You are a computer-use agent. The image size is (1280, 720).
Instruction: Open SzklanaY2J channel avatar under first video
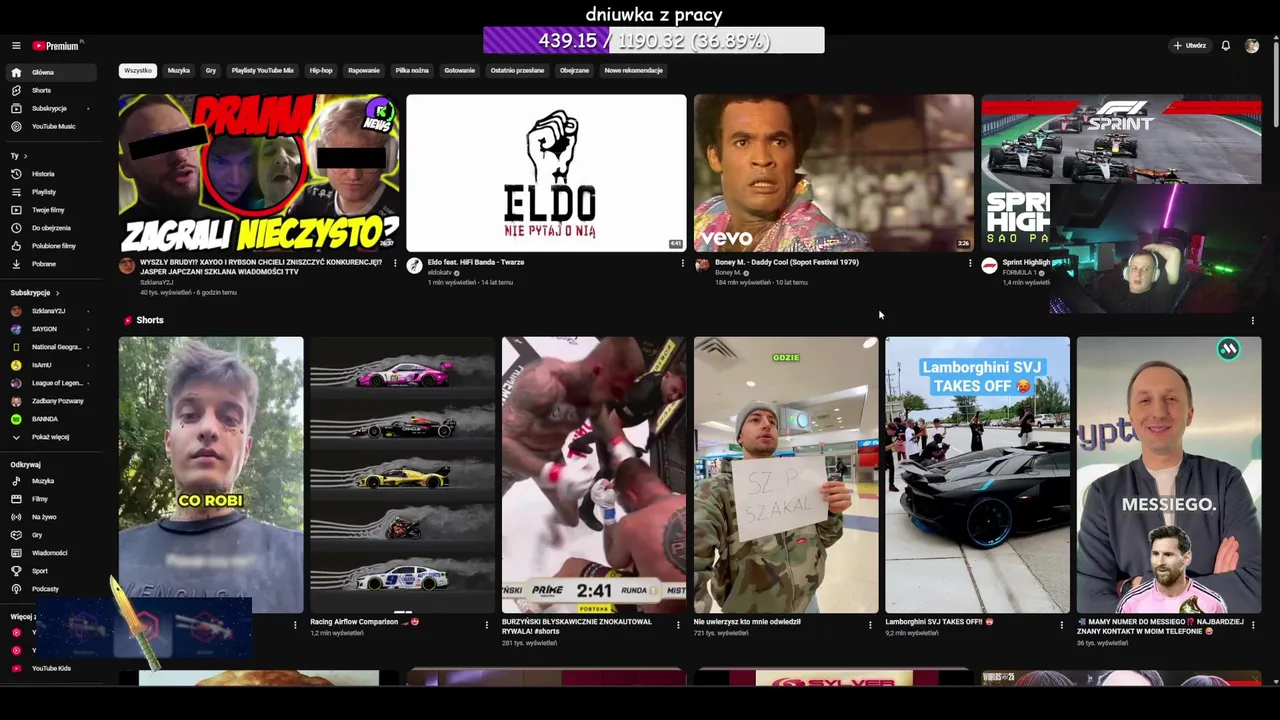(x=127, y=266)
